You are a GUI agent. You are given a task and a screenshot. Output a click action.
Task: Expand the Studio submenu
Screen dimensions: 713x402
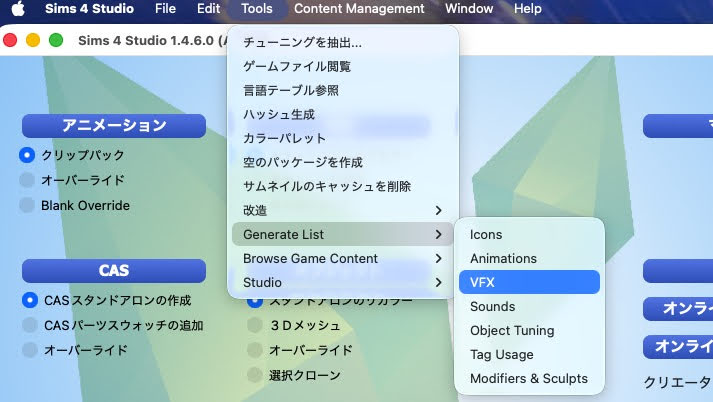click(342, 282)
